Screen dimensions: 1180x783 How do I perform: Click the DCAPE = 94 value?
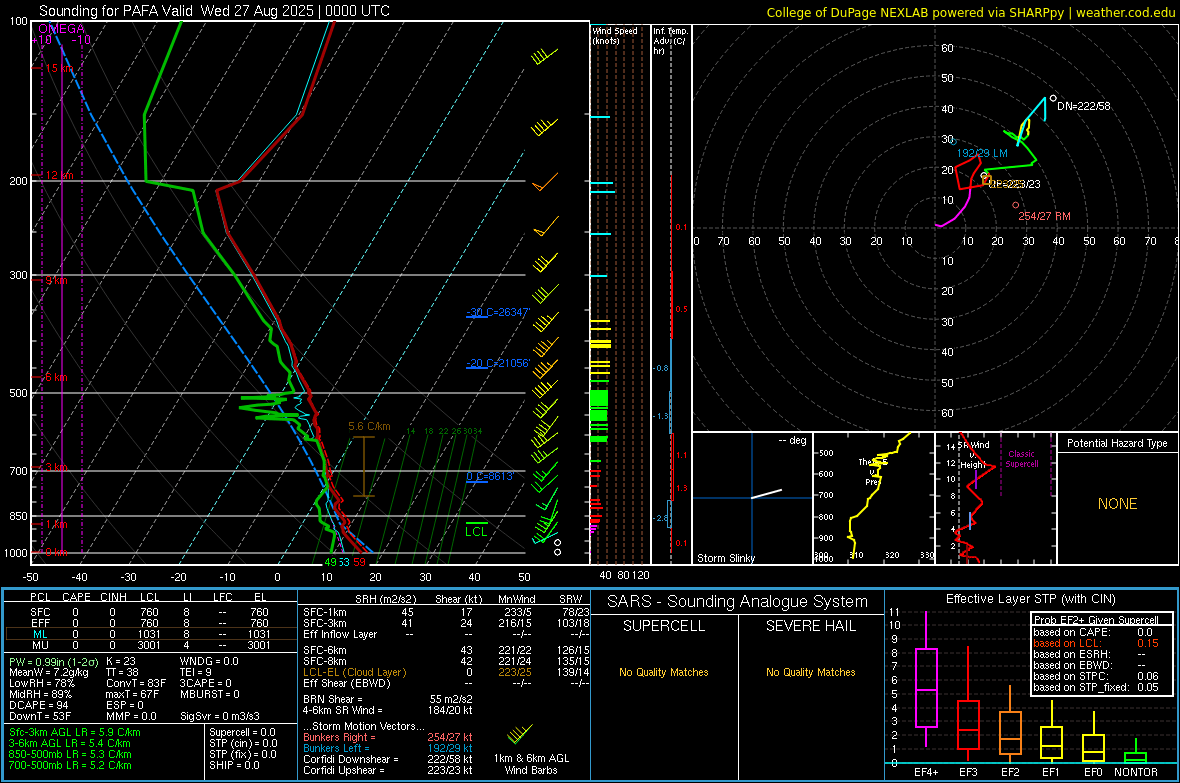click(x=38, y=705)
